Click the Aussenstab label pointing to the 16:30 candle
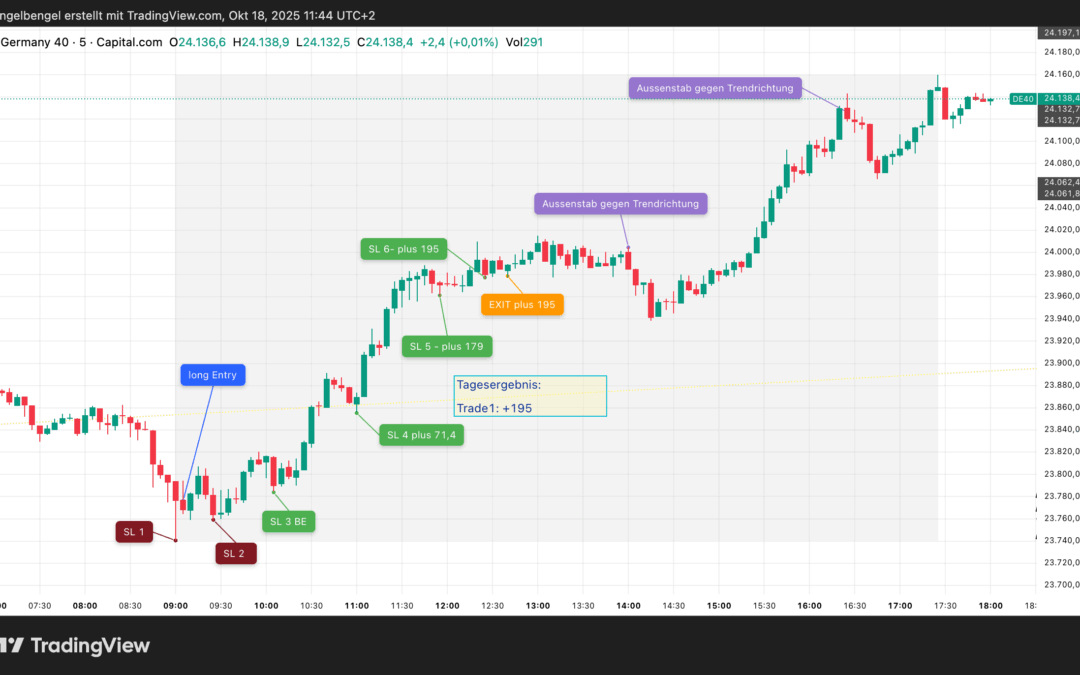 715,88
